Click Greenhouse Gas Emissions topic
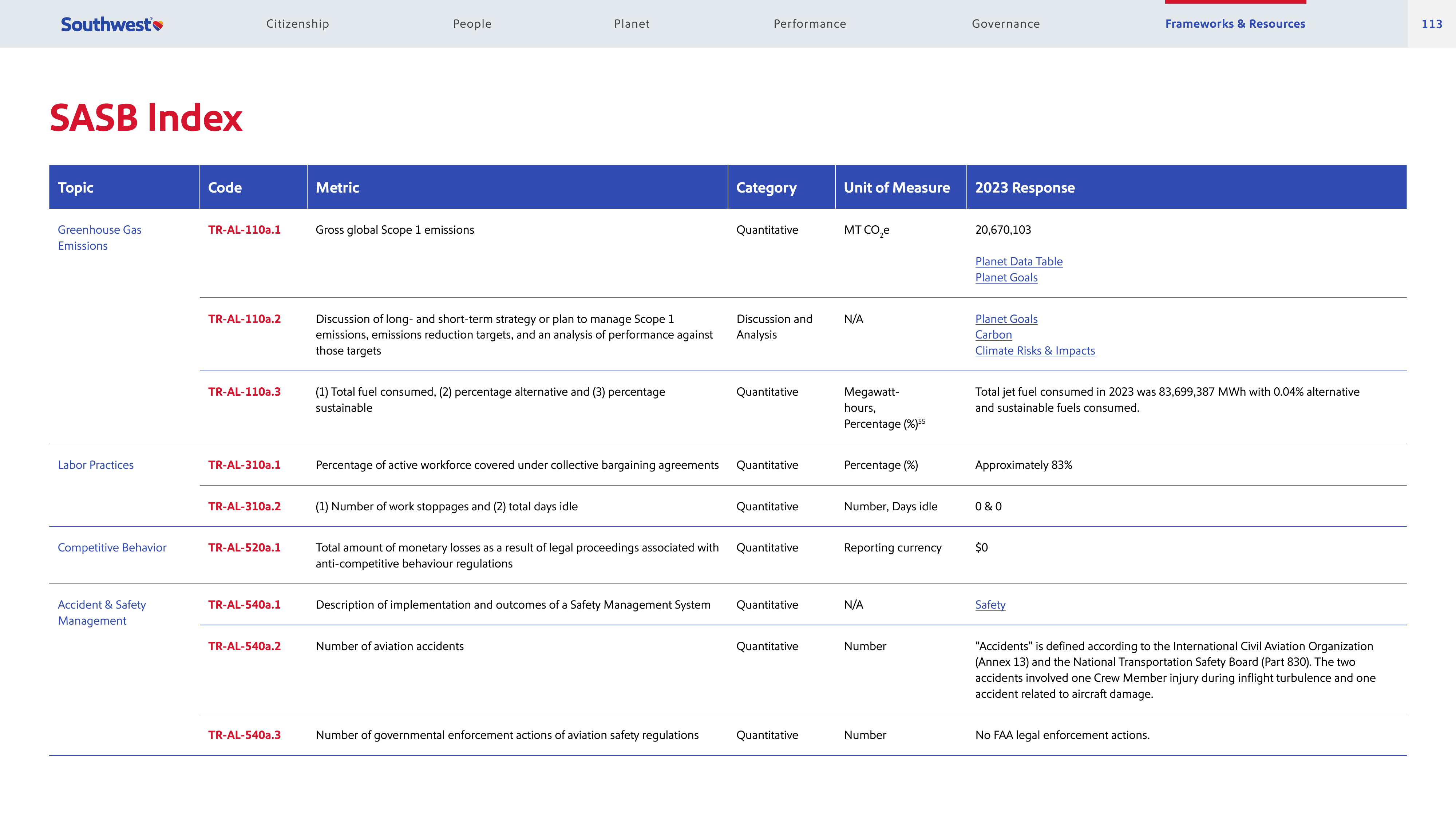 [x=99, y=237]
